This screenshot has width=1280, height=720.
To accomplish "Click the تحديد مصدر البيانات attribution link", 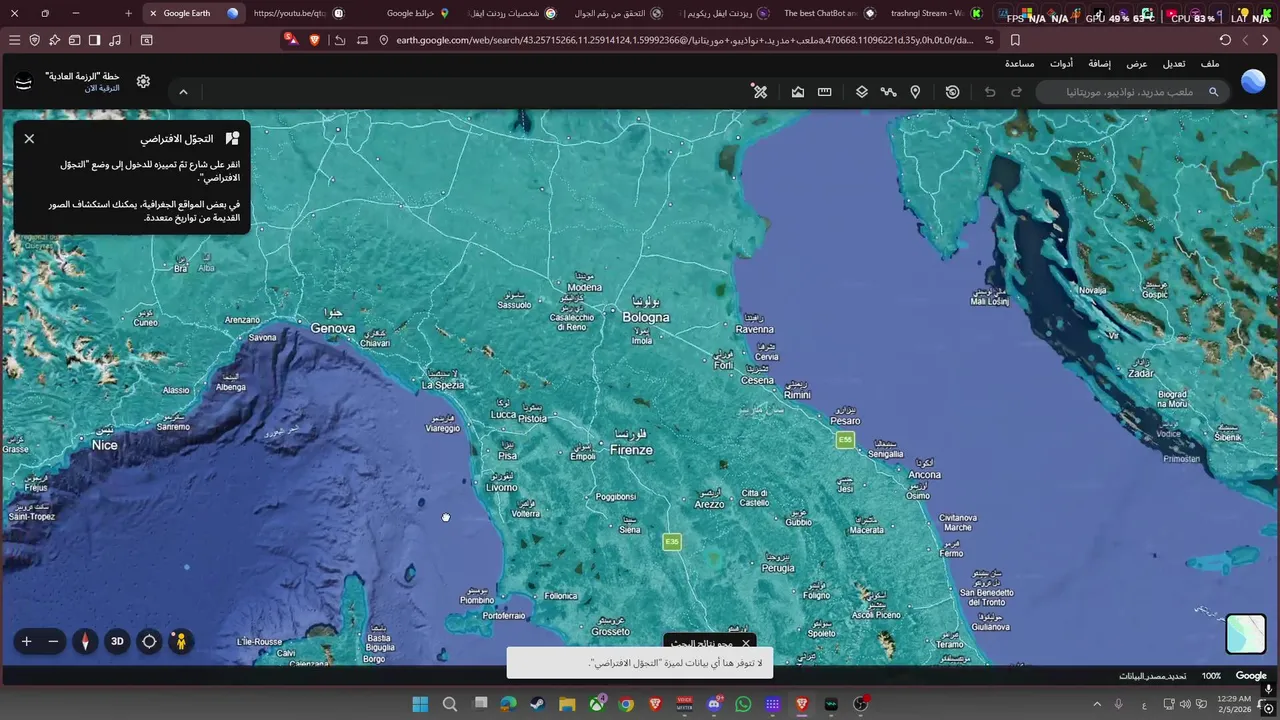I will tap(1152, 676).
